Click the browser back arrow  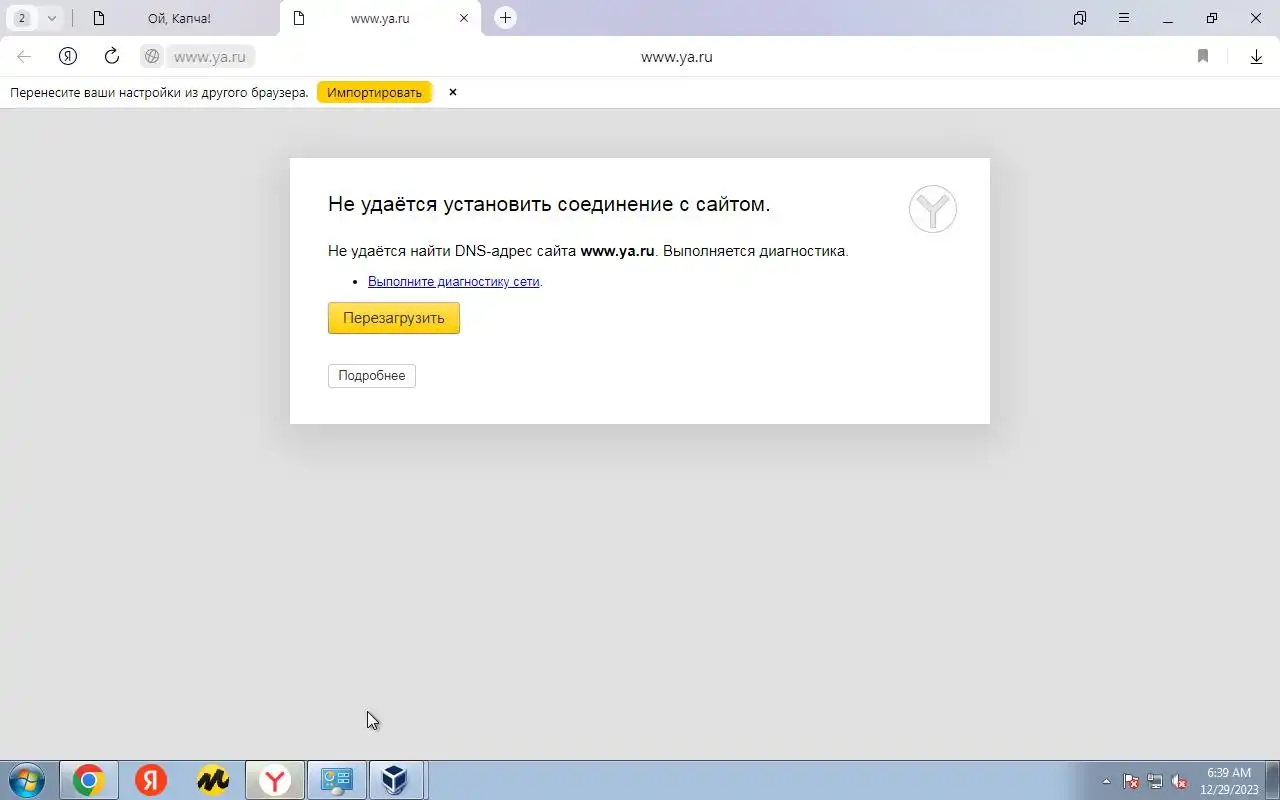tap(24, 57)
